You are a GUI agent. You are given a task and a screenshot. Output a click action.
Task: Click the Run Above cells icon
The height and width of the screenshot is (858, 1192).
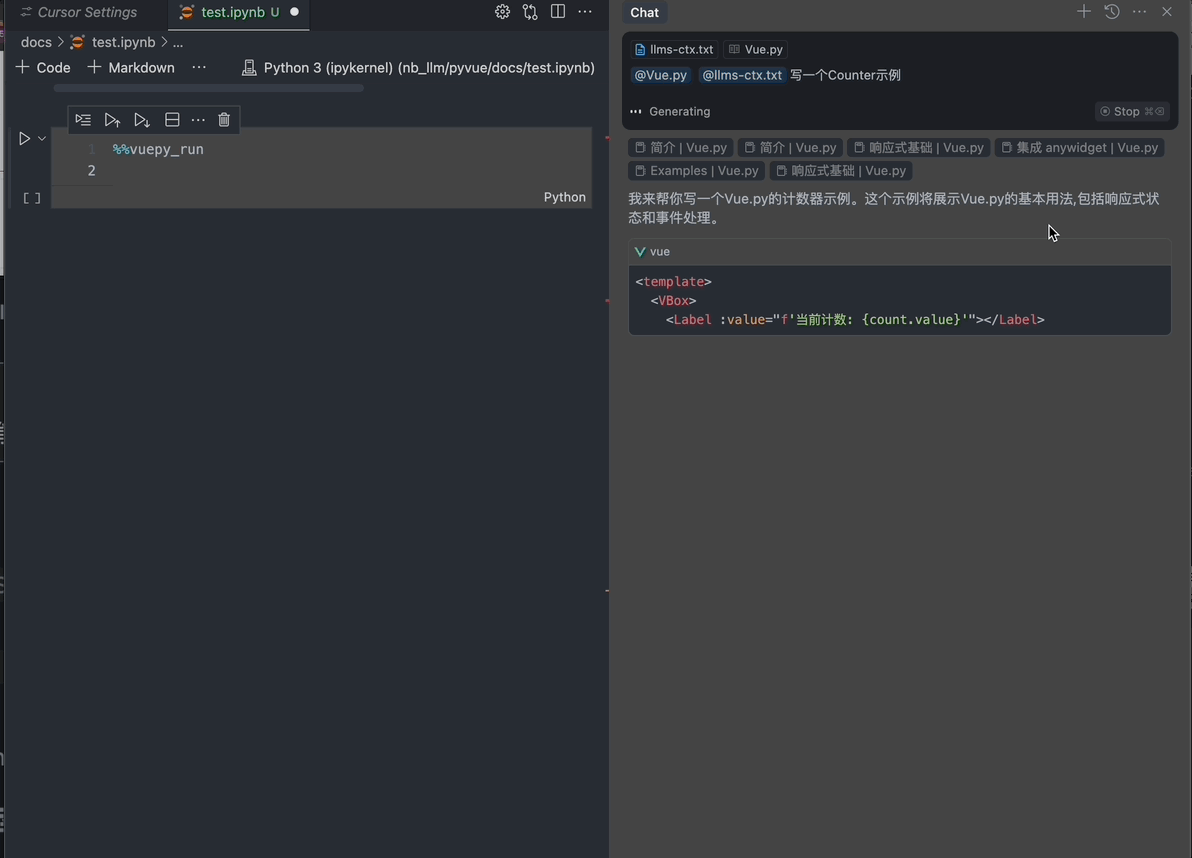pos(112,120)
